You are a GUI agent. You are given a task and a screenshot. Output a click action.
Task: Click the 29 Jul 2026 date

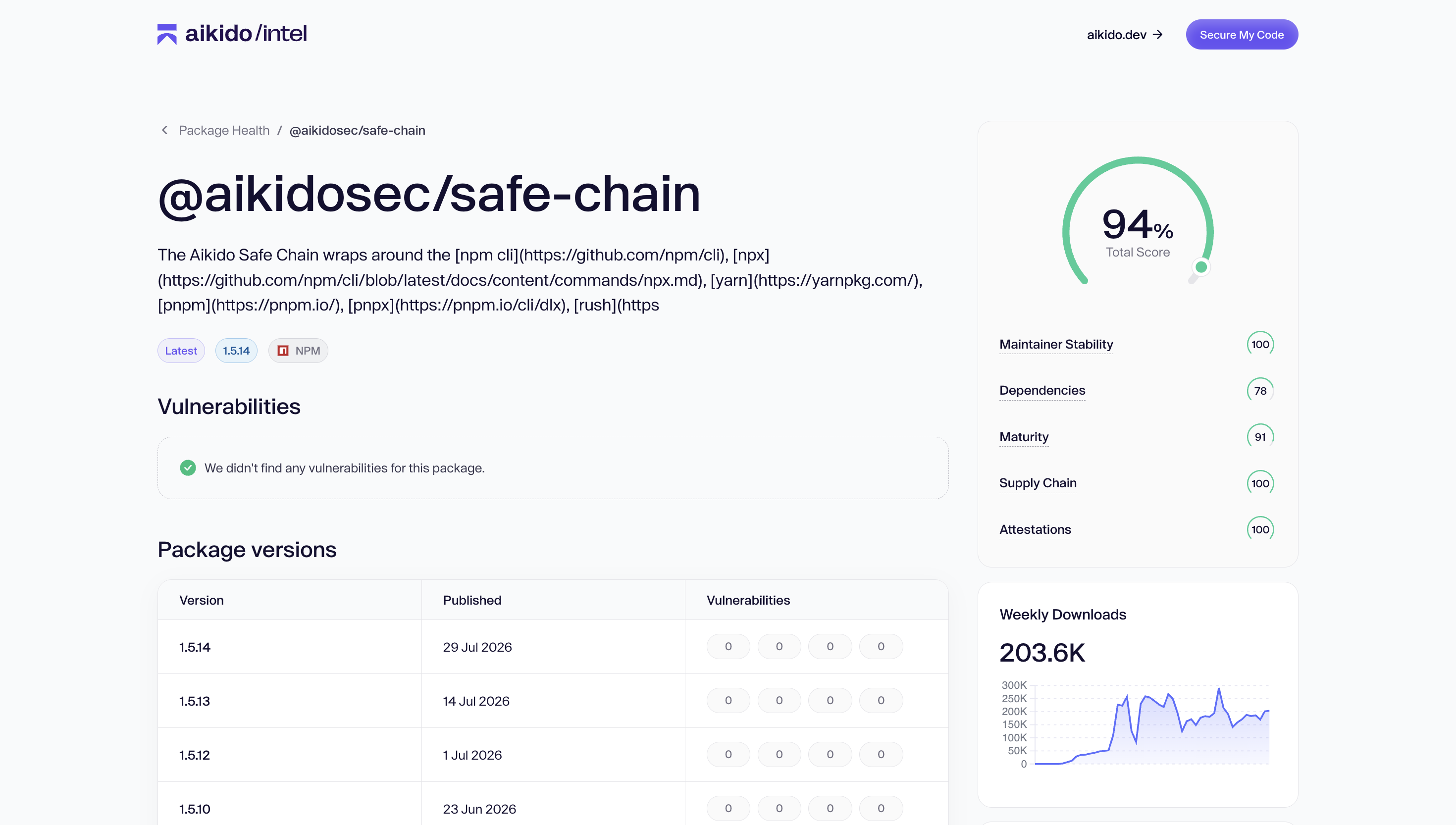click(477, 647)
